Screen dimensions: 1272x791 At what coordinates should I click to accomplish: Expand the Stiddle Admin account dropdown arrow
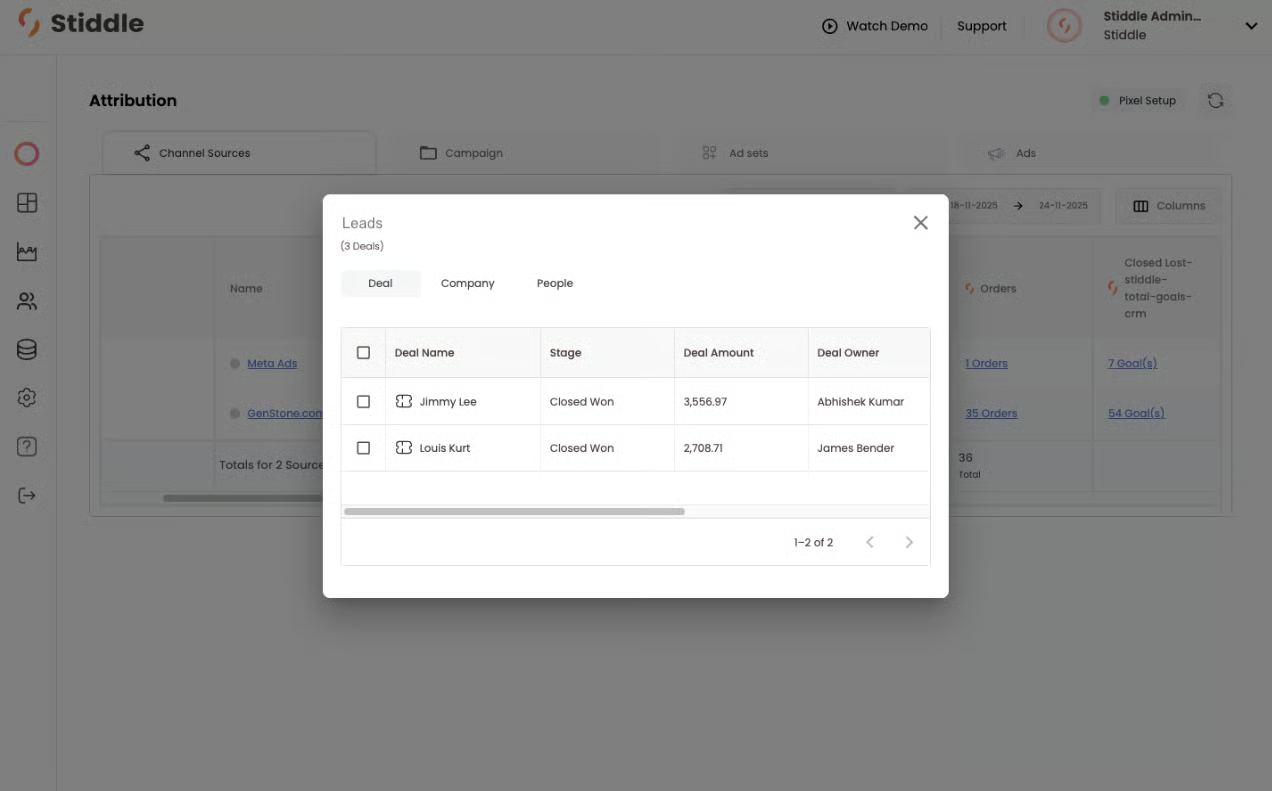pyautogui.click(x=1251, y=26)
